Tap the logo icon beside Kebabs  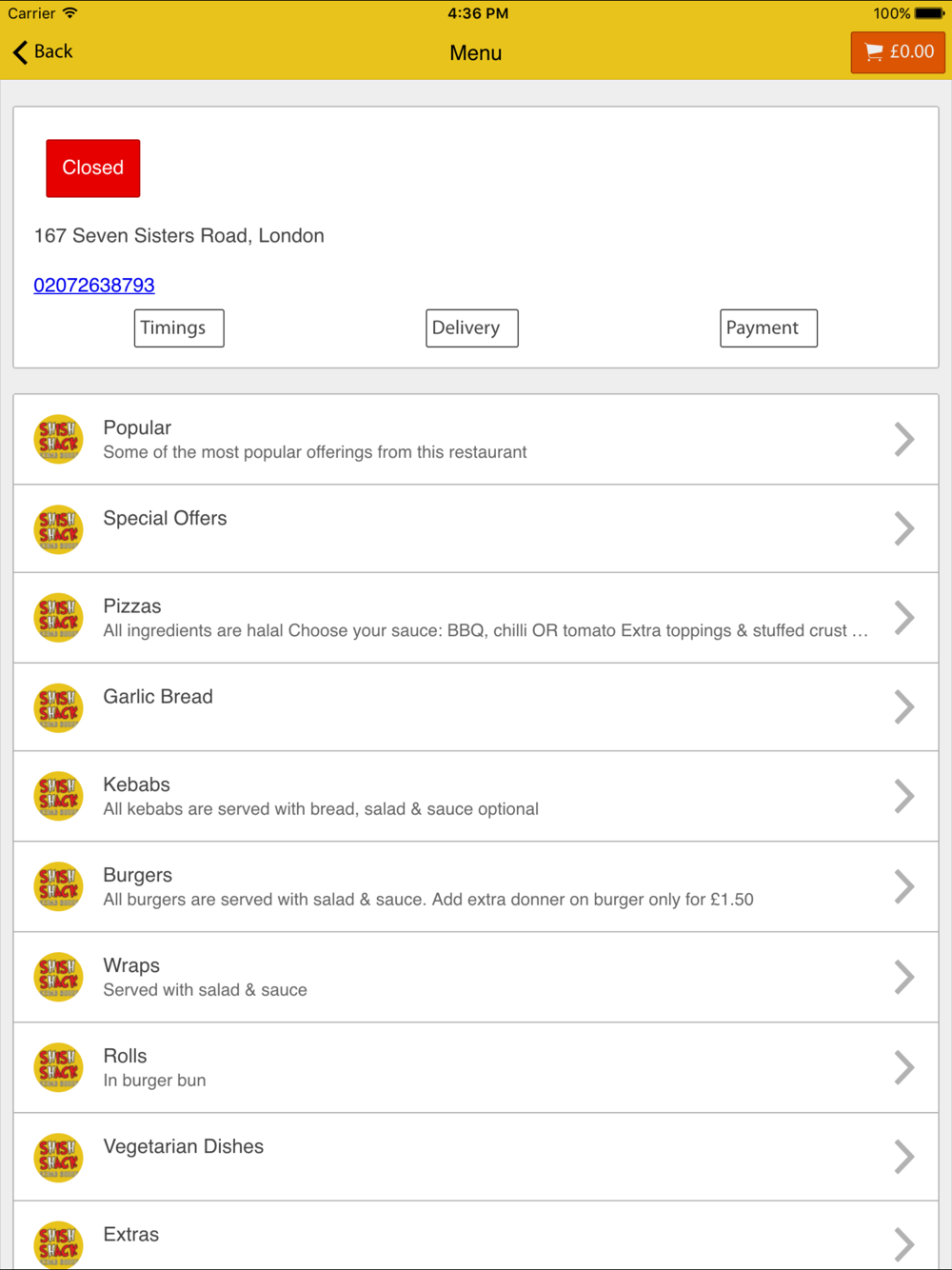tap(58, 796)
